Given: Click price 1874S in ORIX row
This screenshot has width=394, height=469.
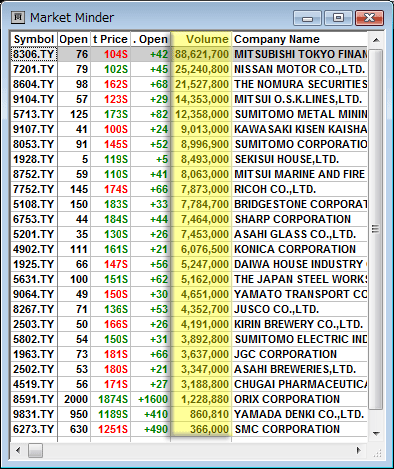Looking at the screenshot, I should click(113, 399).
